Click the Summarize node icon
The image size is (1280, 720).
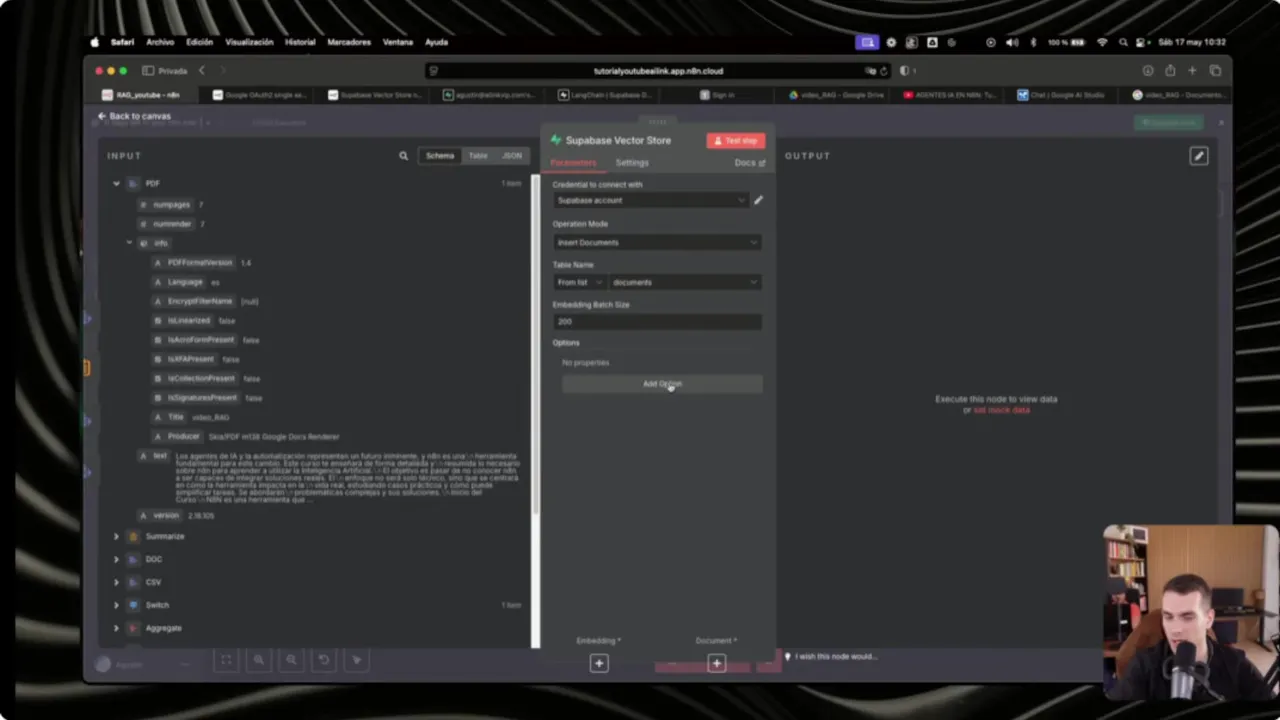click(x=134, y=536)
